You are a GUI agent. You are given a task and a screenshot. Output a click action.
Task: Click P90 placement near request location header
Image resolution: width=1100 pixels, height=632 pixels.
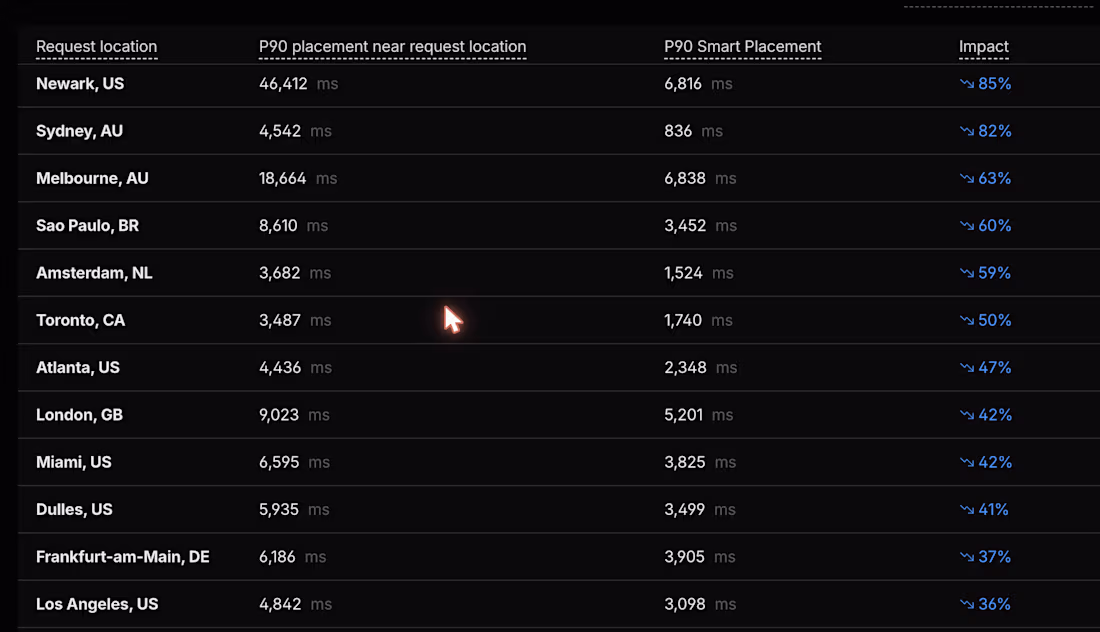coord(392,47)
